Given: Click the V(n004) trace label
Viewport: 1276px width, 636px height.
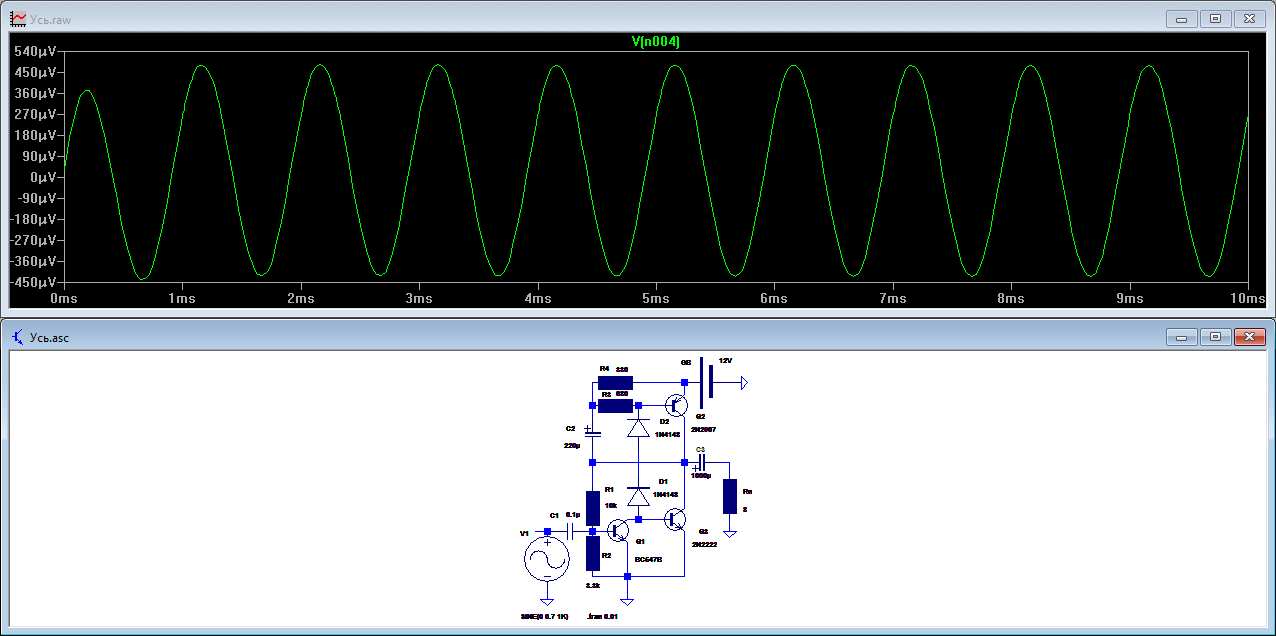Looking at the screenshot, I should click(656, 42).
